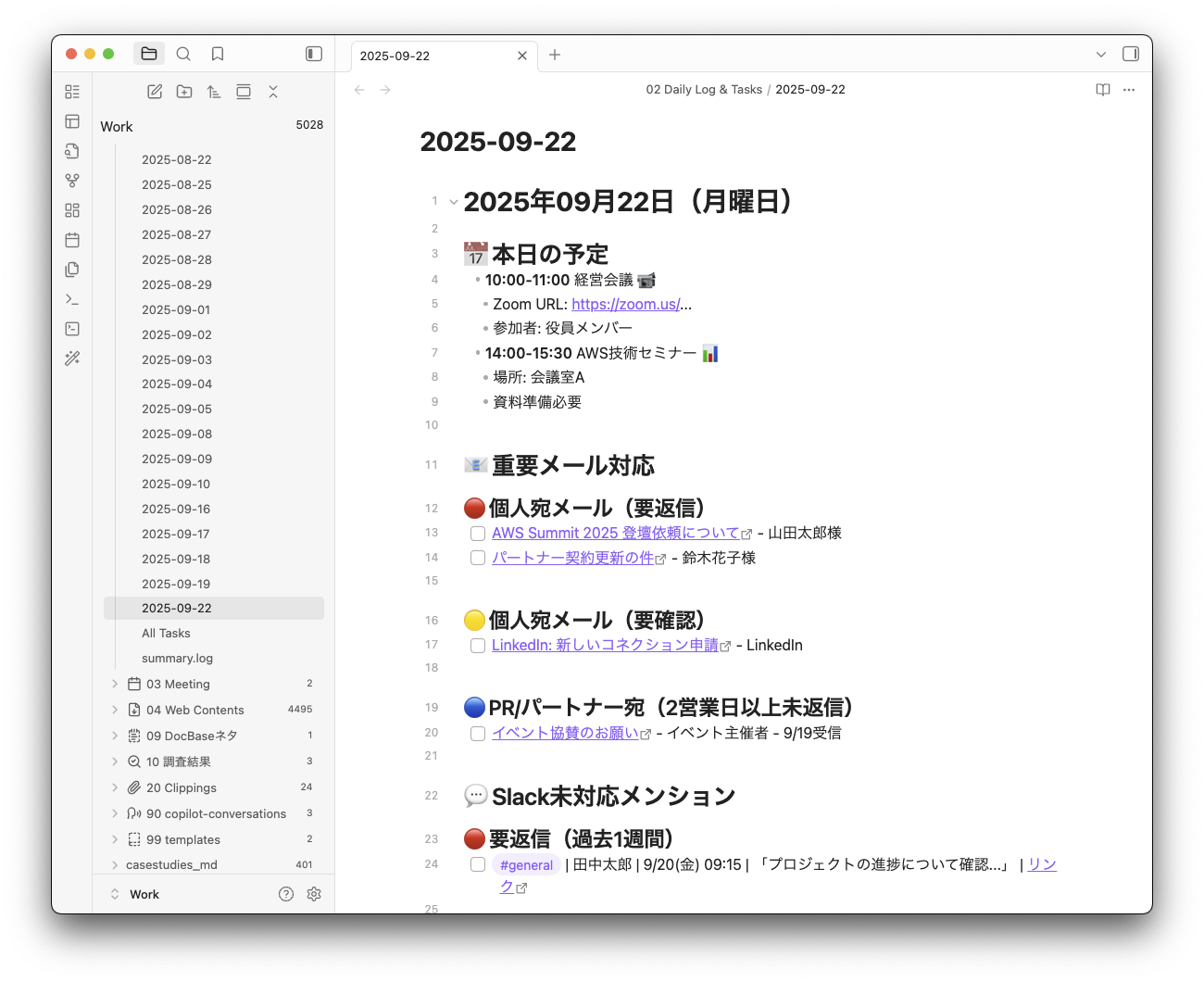Open the graph view ribbon icon
The height and width of the screenshot is (982, 1204).
point(72,181)
